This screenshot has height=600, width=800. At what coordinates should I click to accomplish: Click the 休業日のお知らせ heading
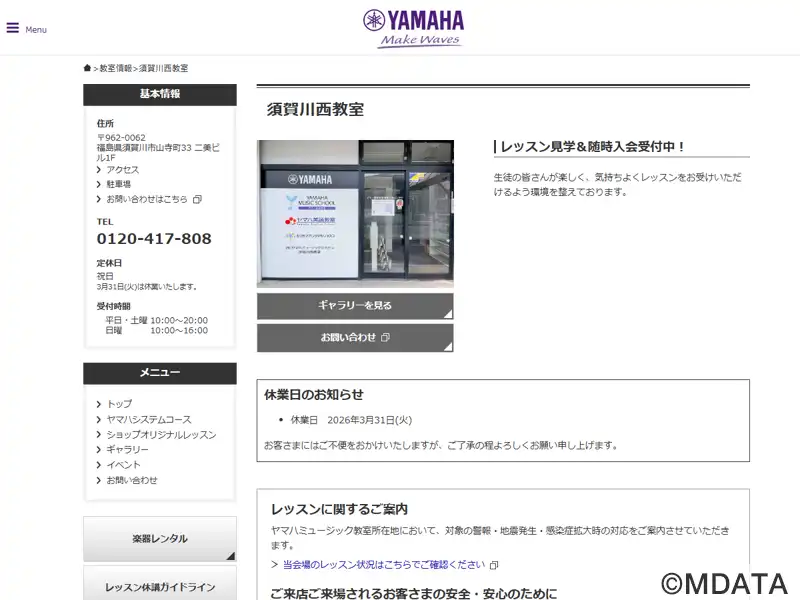pos(314,394)
